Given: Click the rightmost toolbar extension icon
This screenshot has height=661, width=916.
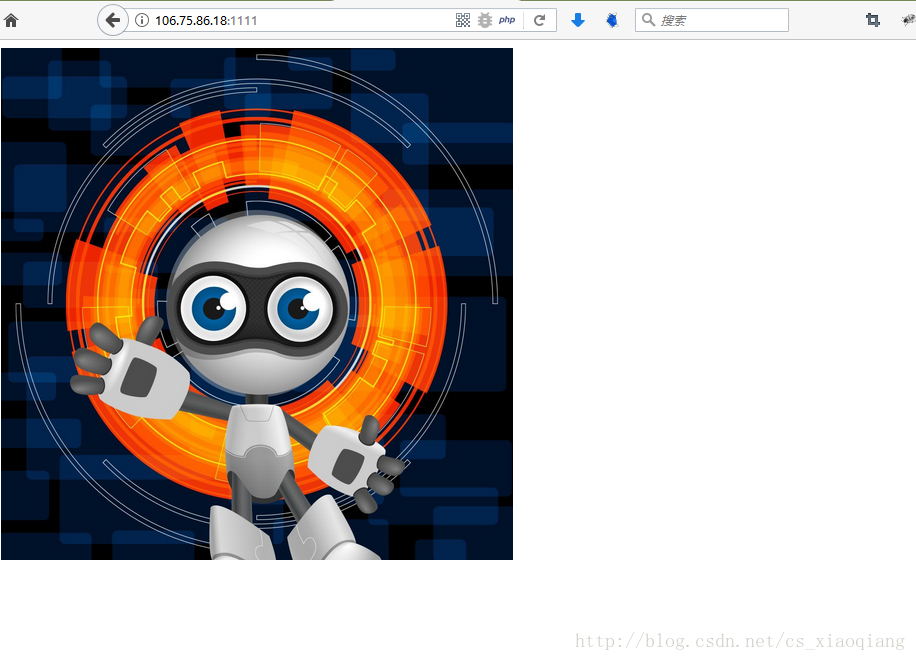Looking at the screenshot, I should 908,20.
